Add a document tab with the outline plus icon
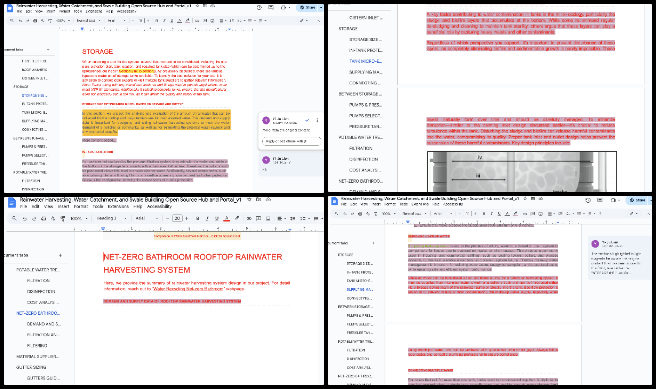This screenshot has width=656, height=389. coord(61,255)
